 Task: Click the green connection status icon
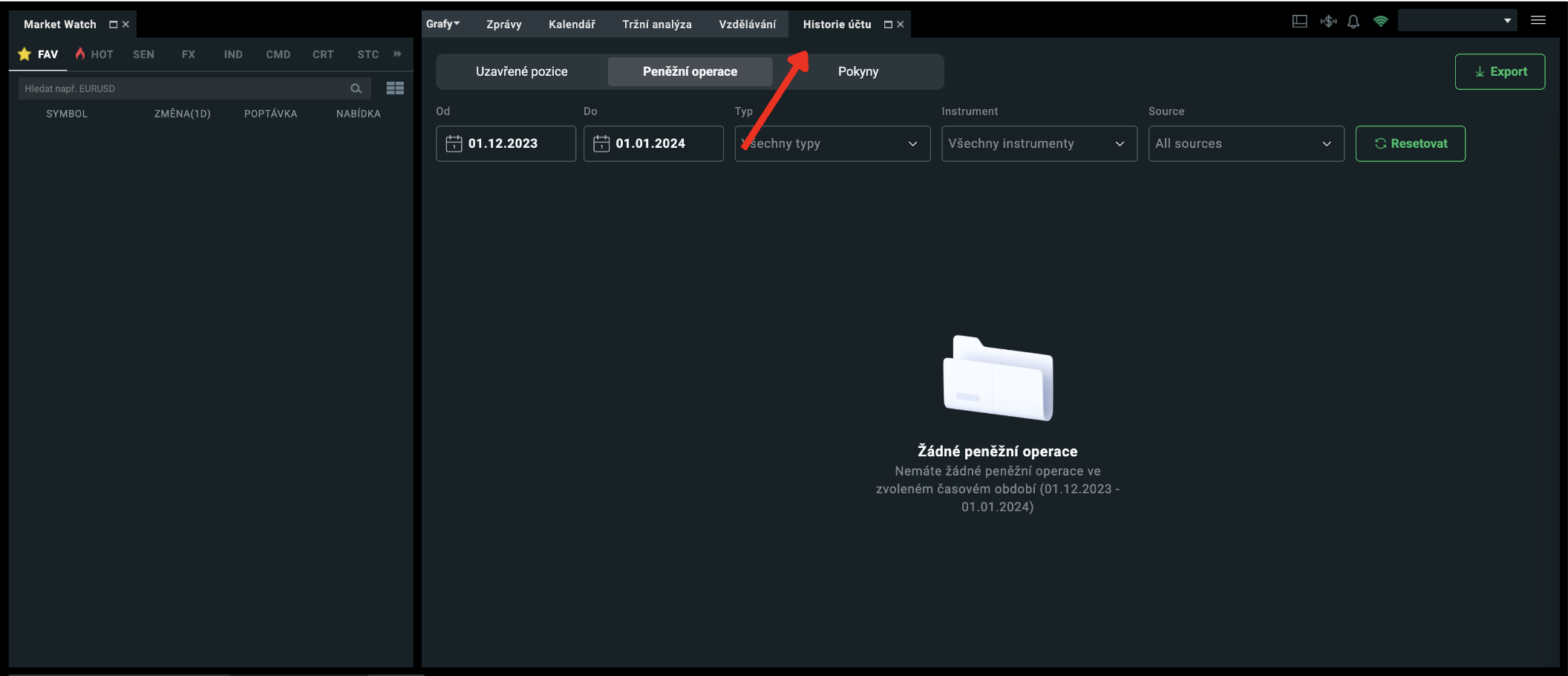click(x=1381, y=22)
